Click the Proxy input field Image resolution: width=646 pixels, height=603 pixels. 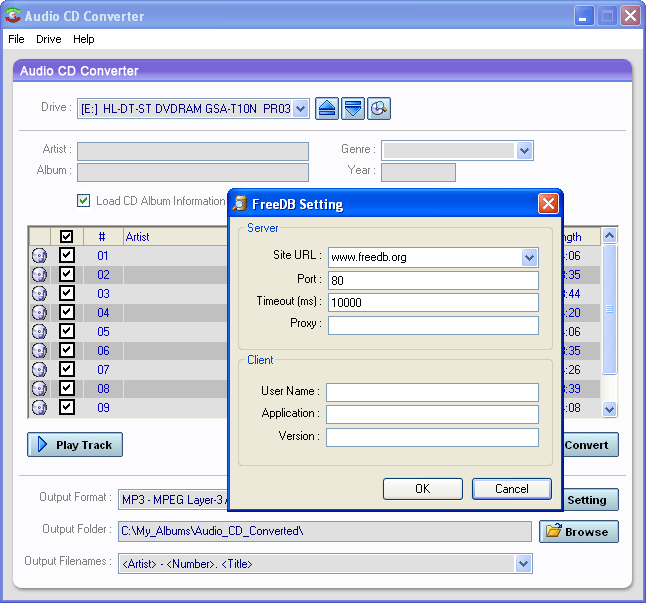coord(433,325)
